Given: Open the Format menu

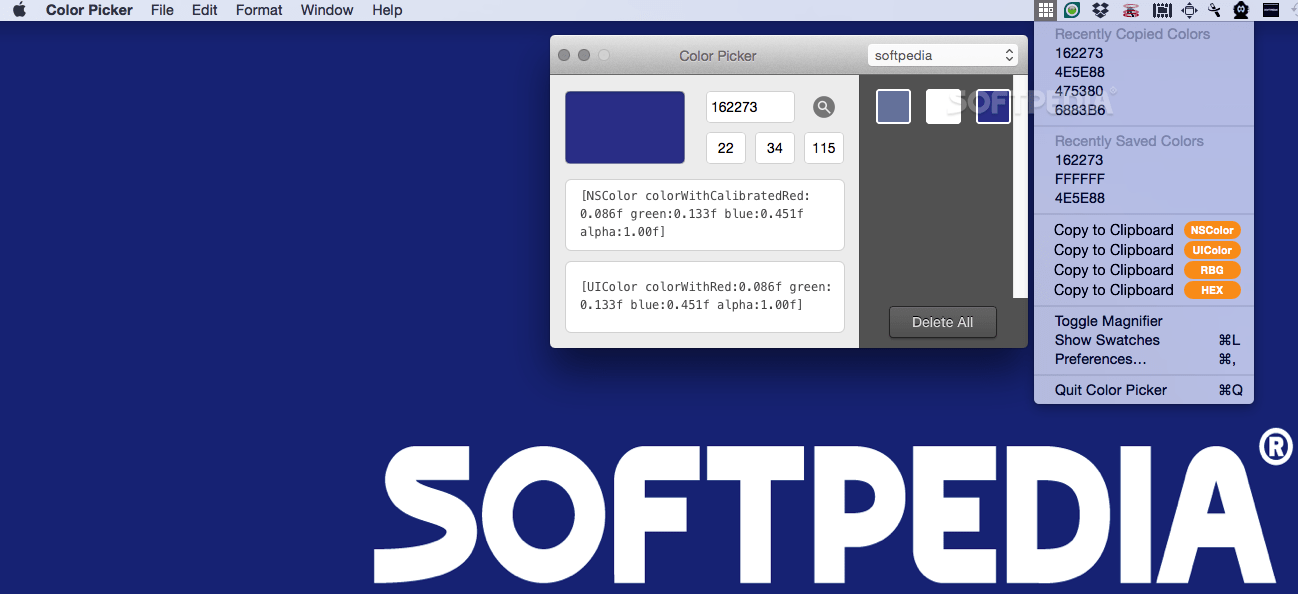Looking at the screenshot, I should point(258,10).
